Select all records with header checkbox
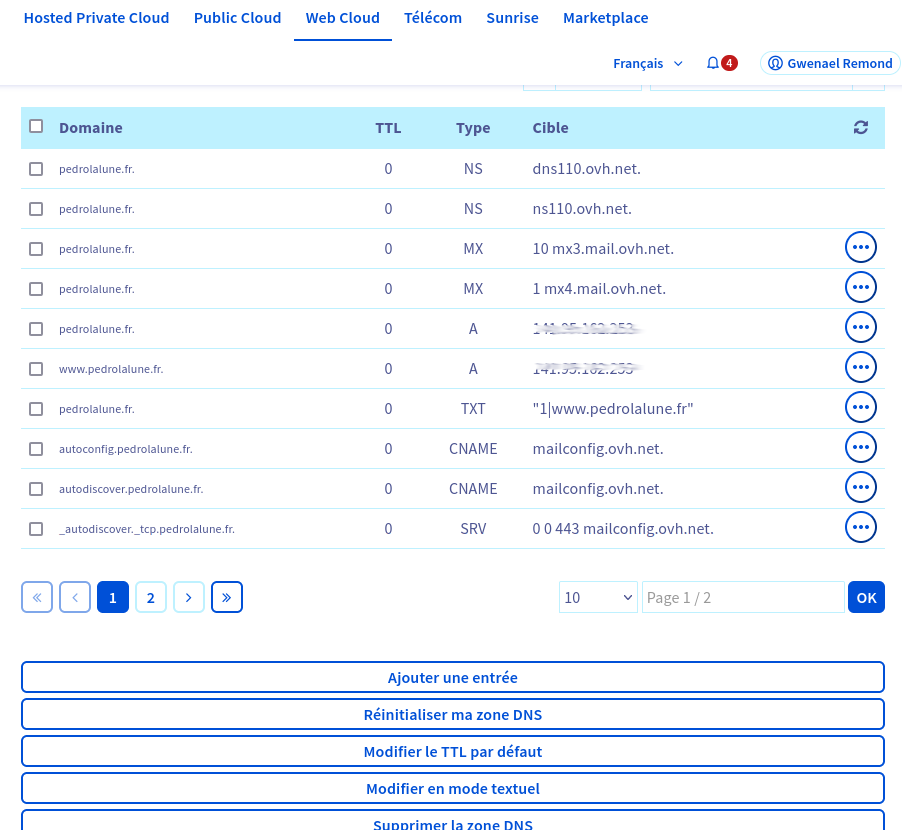The width and height of the screenshot is (902, 830). point(36,127)
